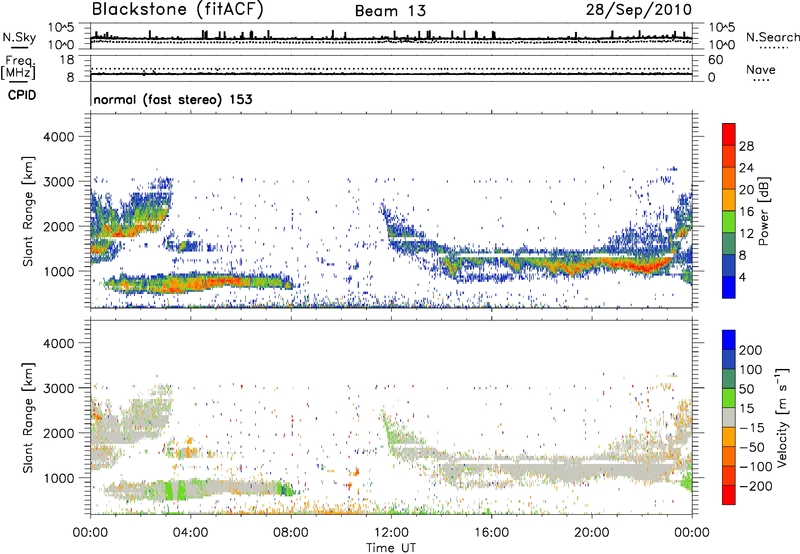
Task: Click the "−50" Velocity colorbar value
Action: pos(752,447)
